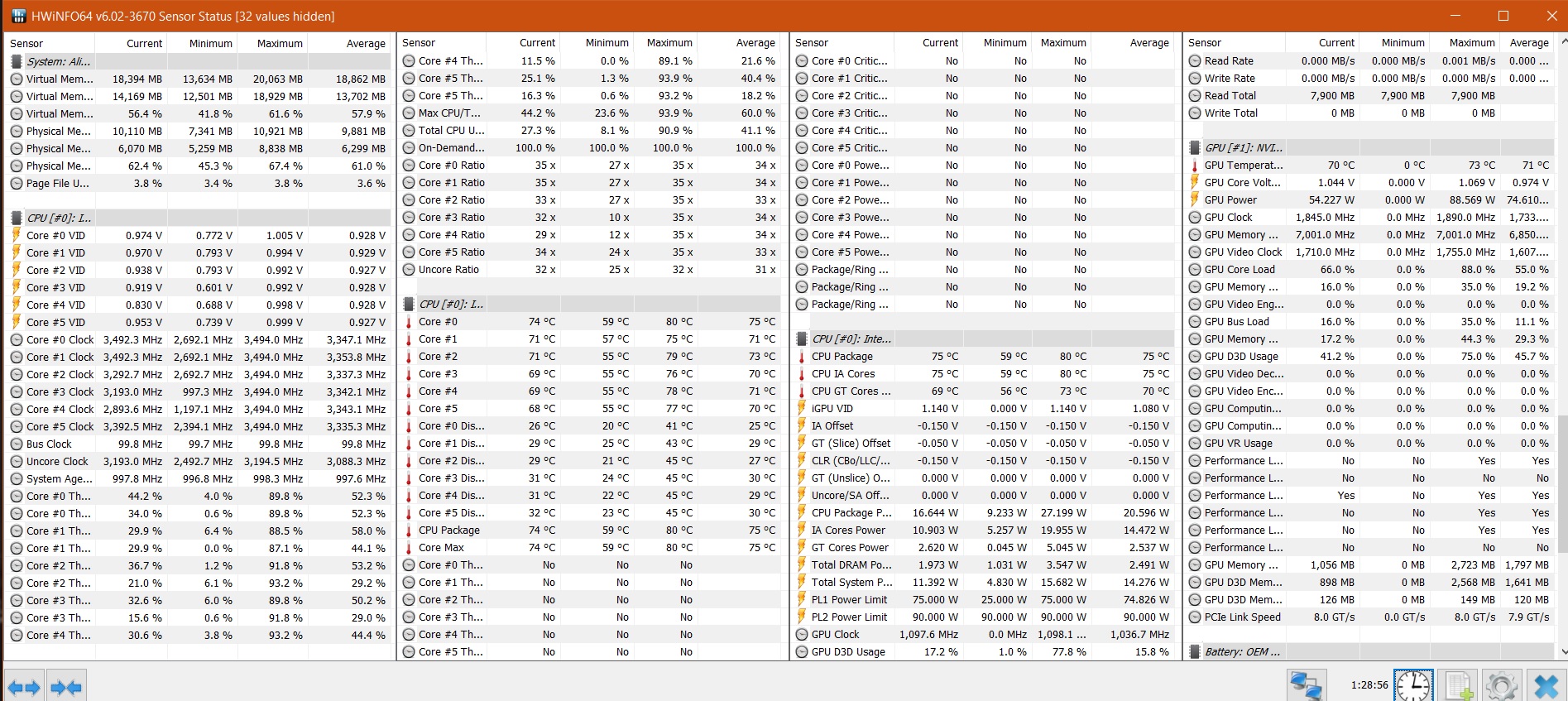Screen dimensions: 1568x701
Task: Select the CPU Package Power row
Action: (x=984, y=512)
